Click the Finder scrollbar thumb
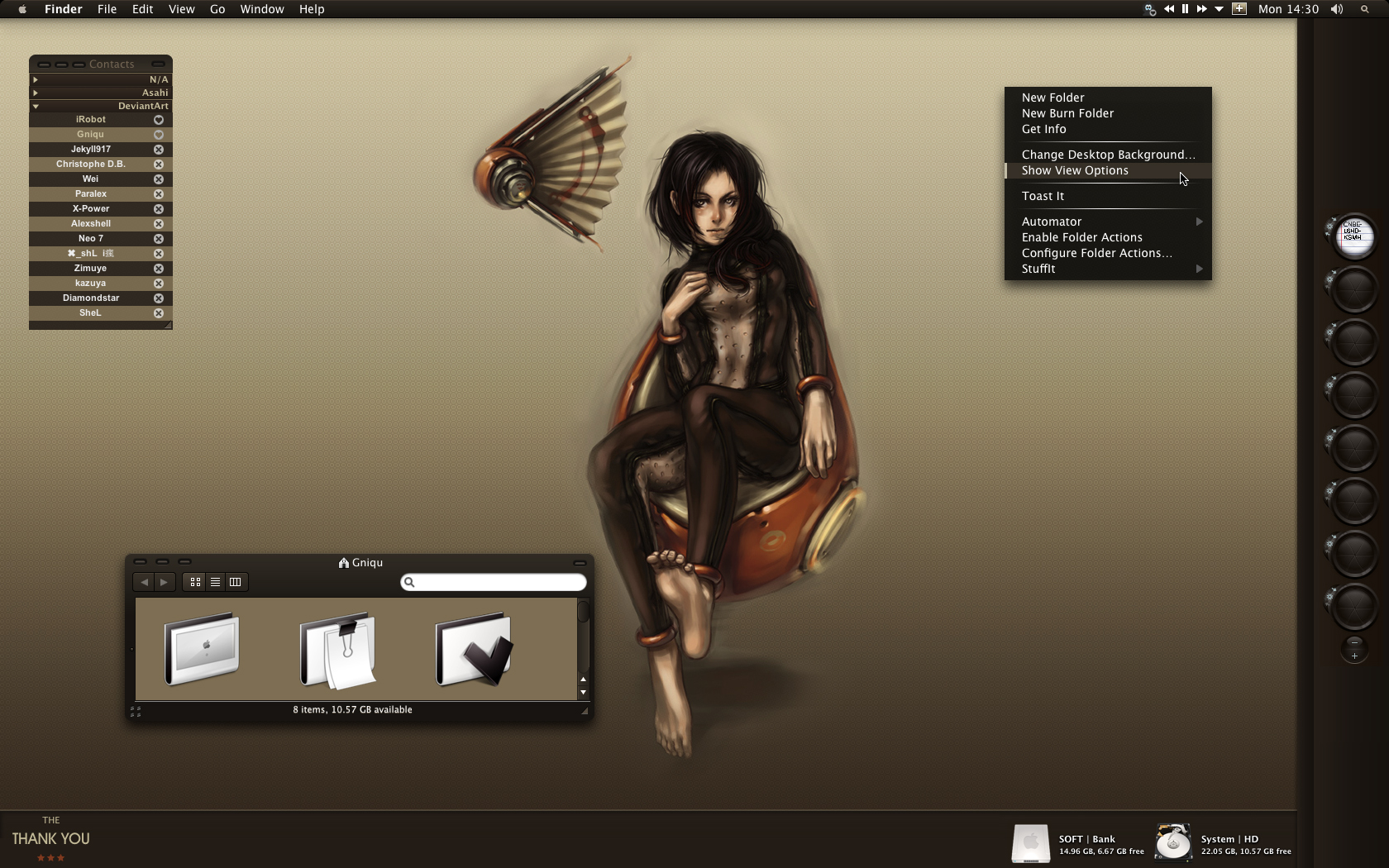The width and height of the screenshot is (1389, 868). [583, 611]
